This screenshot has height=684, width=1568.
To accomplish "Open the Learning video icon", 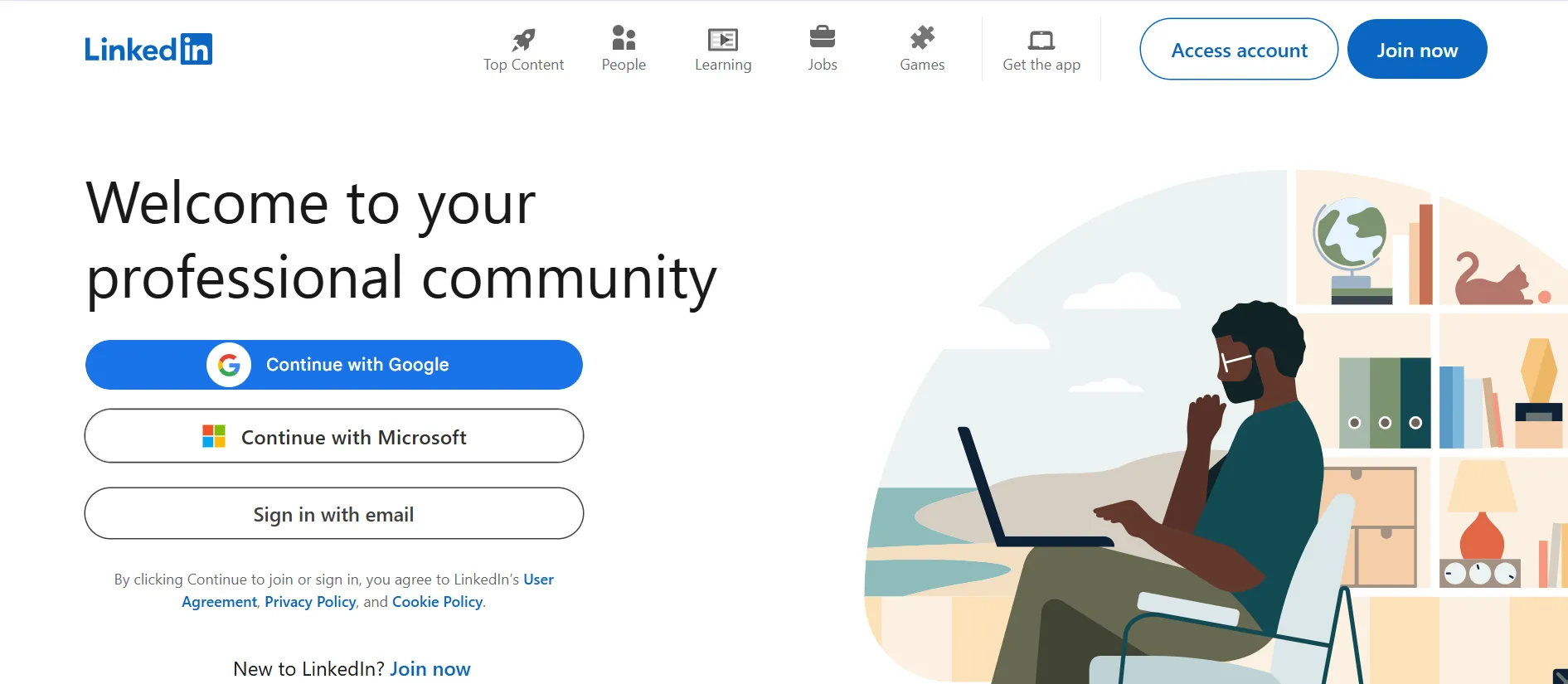I will point(723,39).
